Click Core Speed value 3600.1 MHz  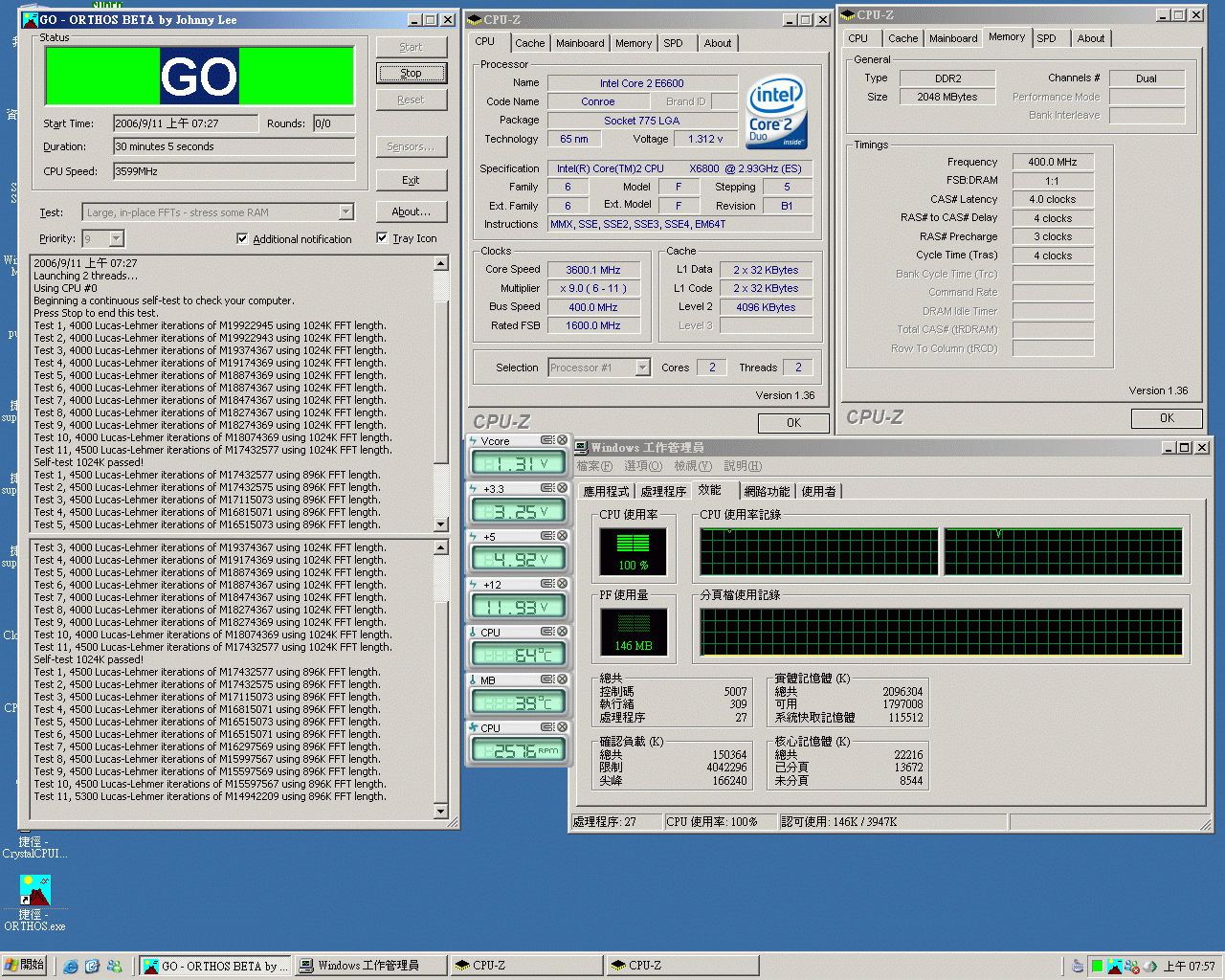tap(592, 270)
